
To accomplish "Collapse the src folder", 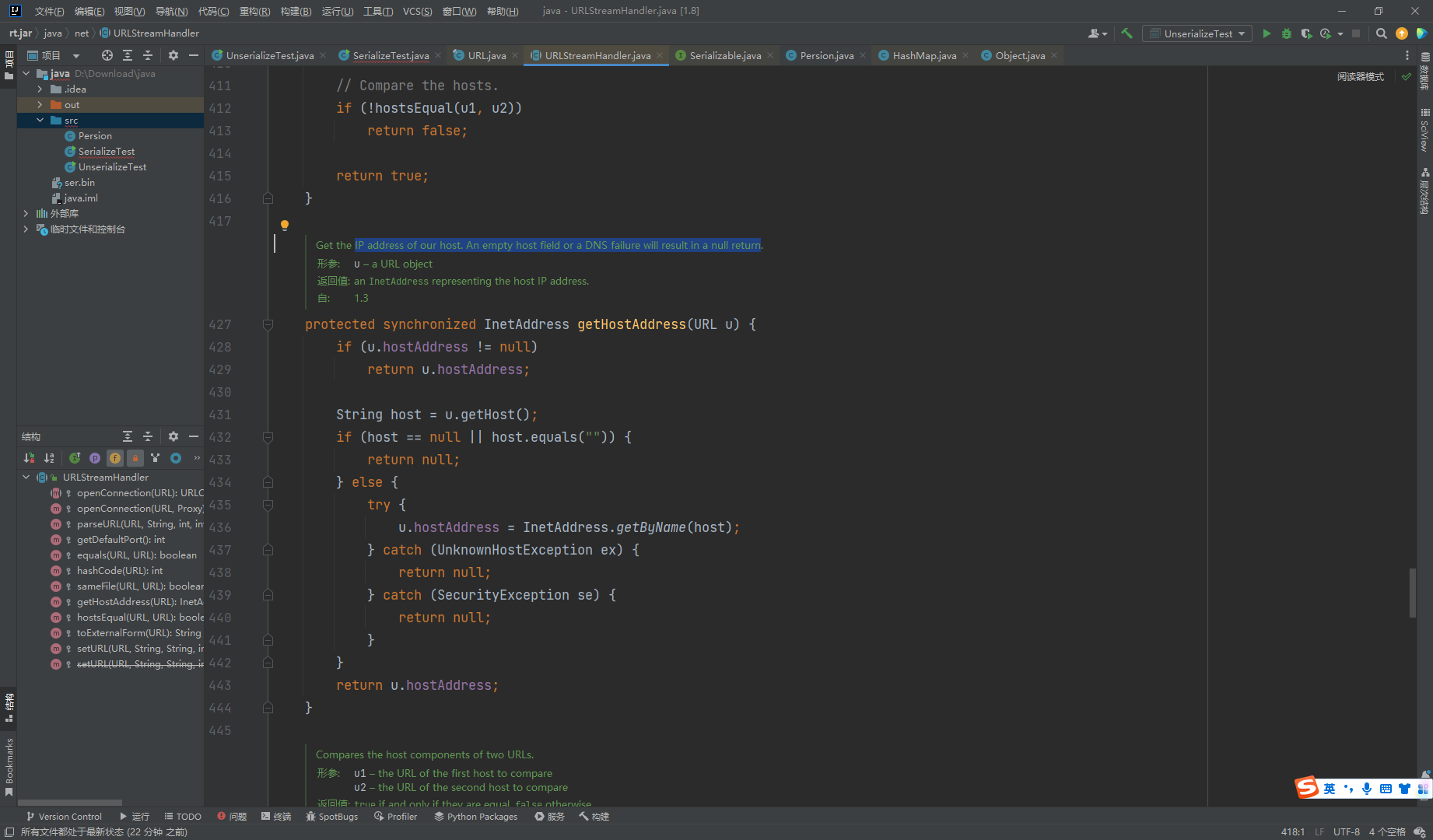I will (x=40, y=121).
